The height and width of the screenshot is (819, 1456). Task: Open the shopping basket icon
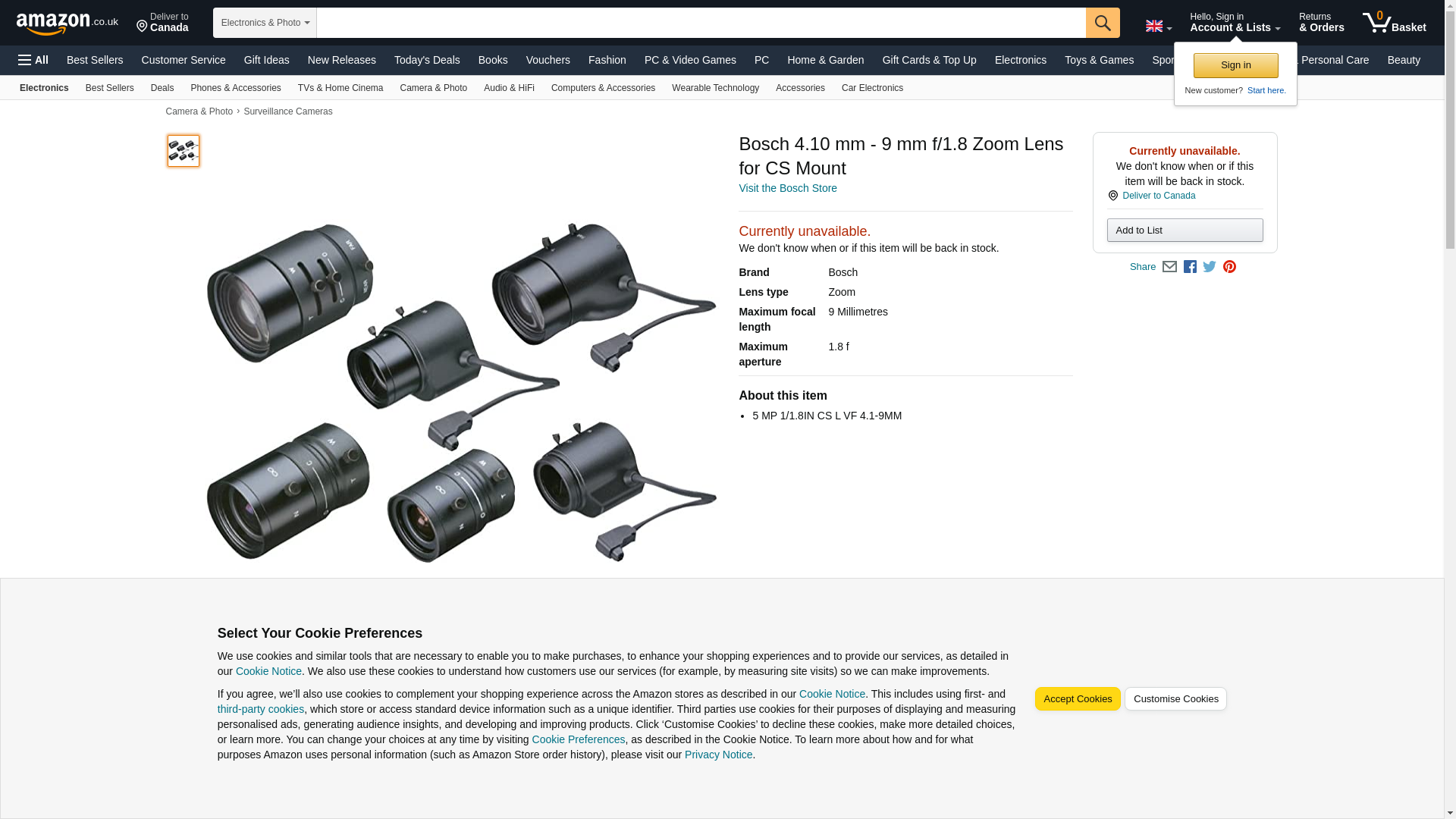[x=1393, y=23]
